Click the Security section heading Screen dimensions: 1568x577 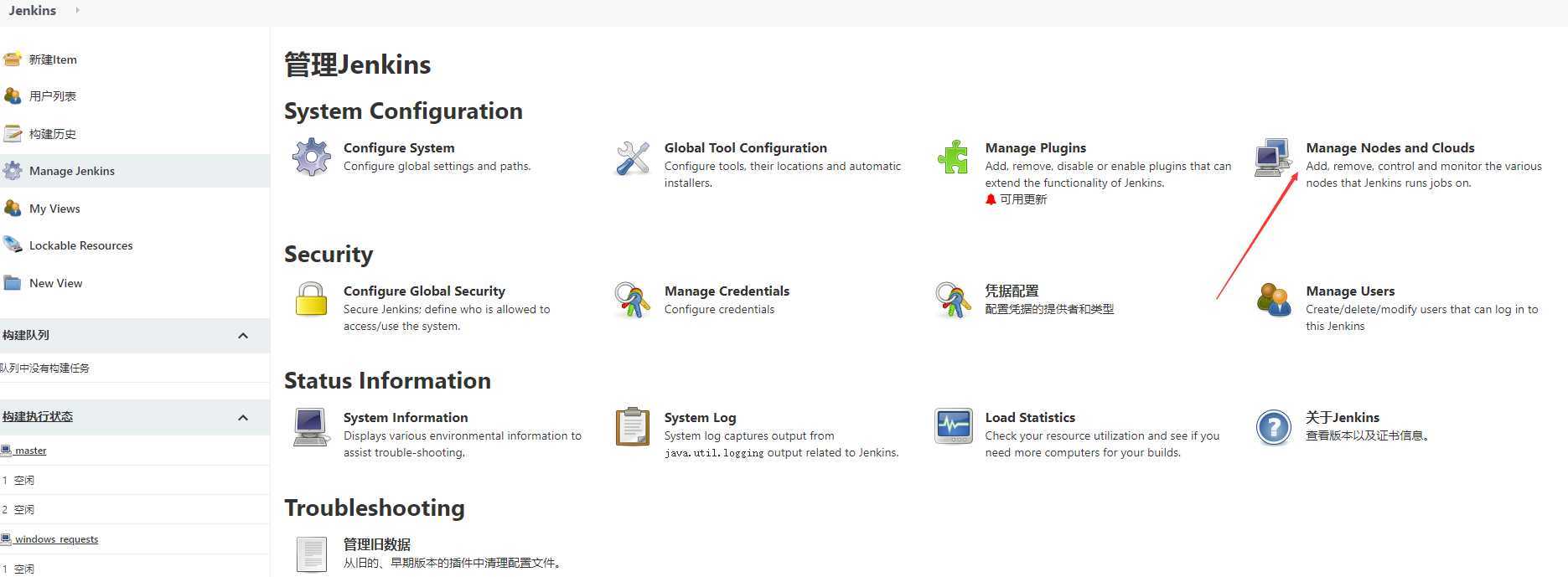click(x=329, y=254)
